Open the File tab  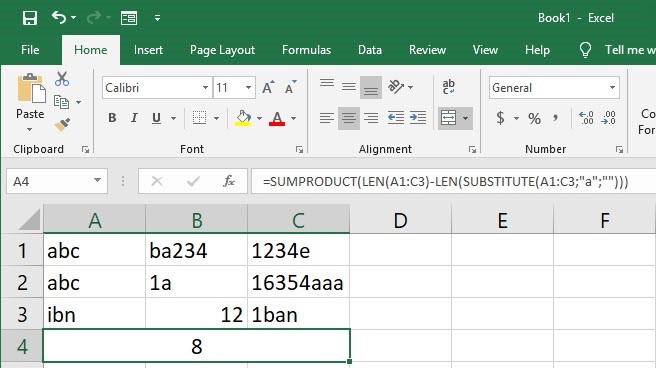pos(30,50)
